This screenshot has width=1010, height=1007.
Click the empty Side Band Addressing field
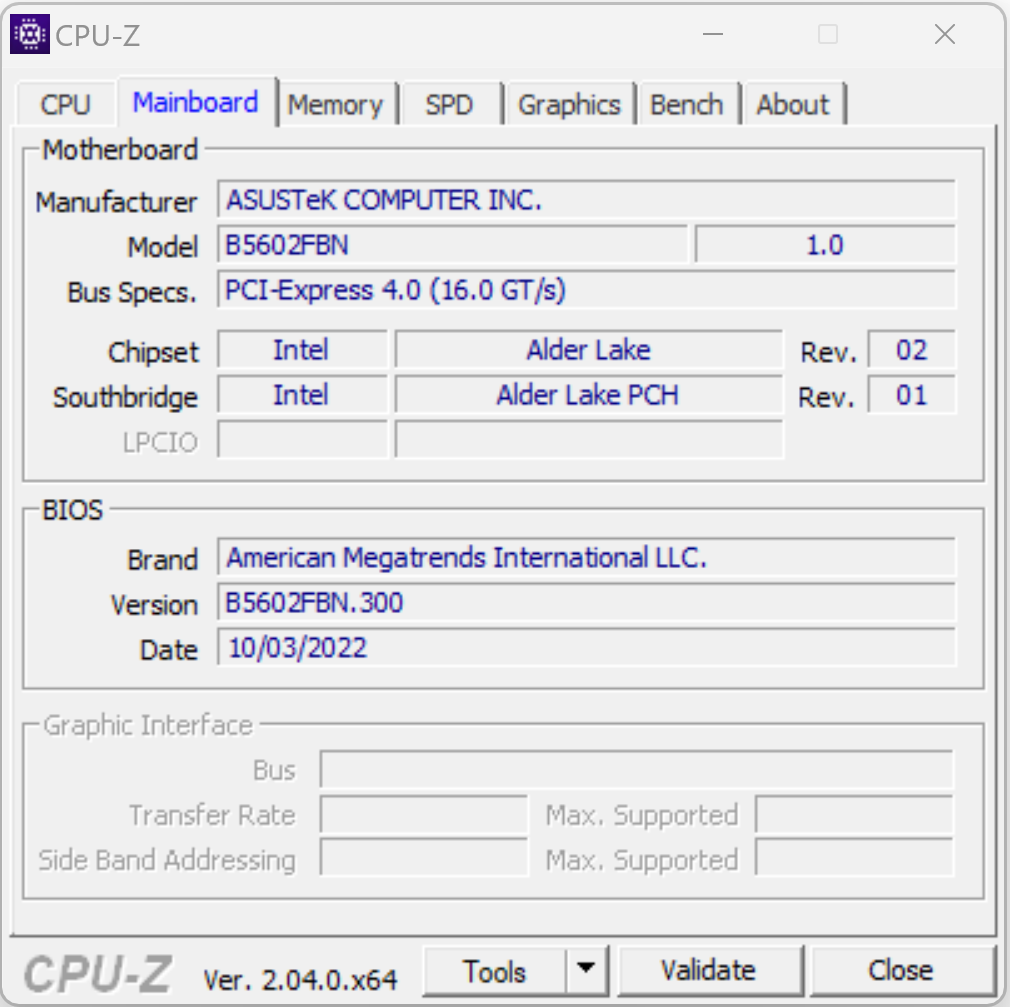pos(424,858)
